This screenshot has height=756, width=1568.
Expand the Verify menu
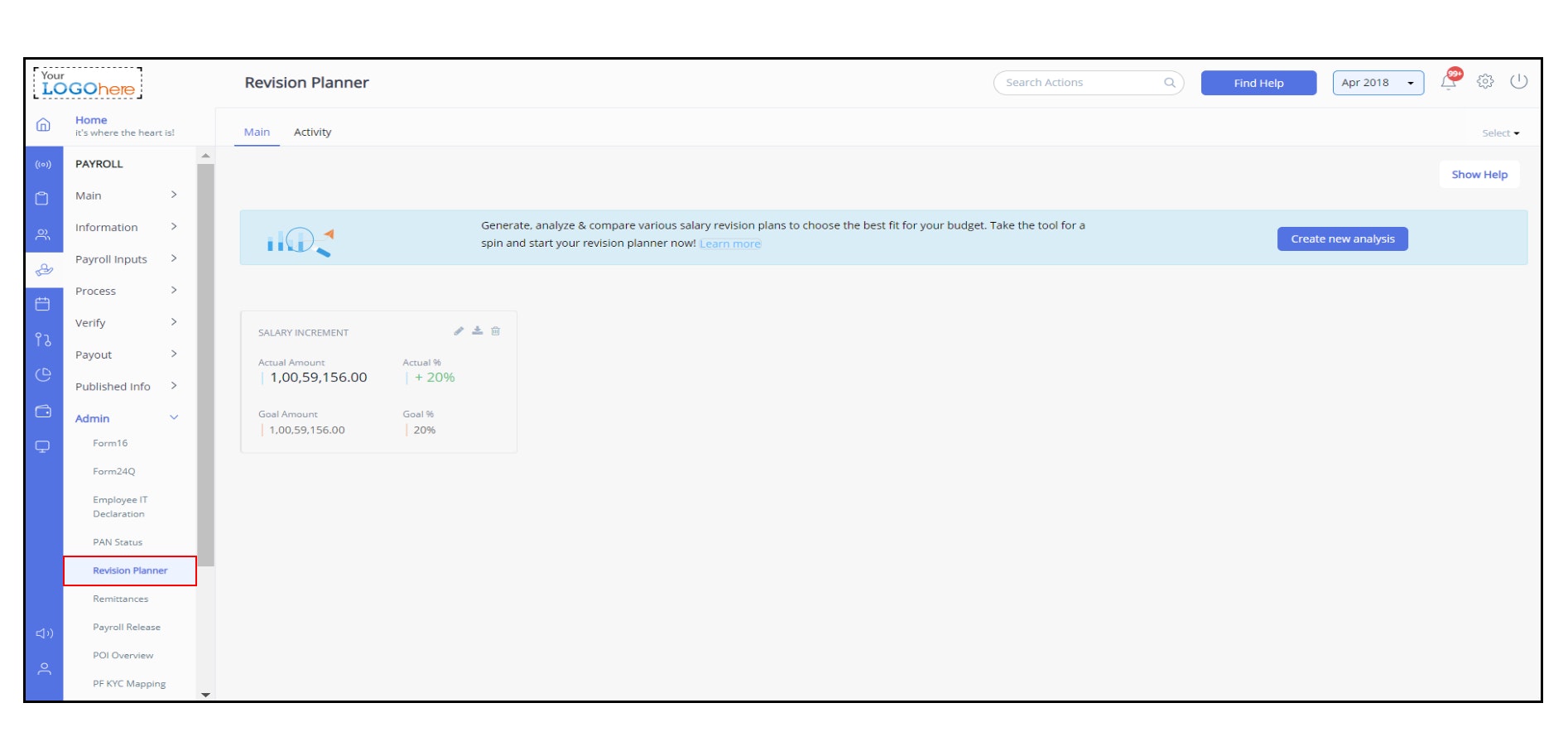pos(126,323)
